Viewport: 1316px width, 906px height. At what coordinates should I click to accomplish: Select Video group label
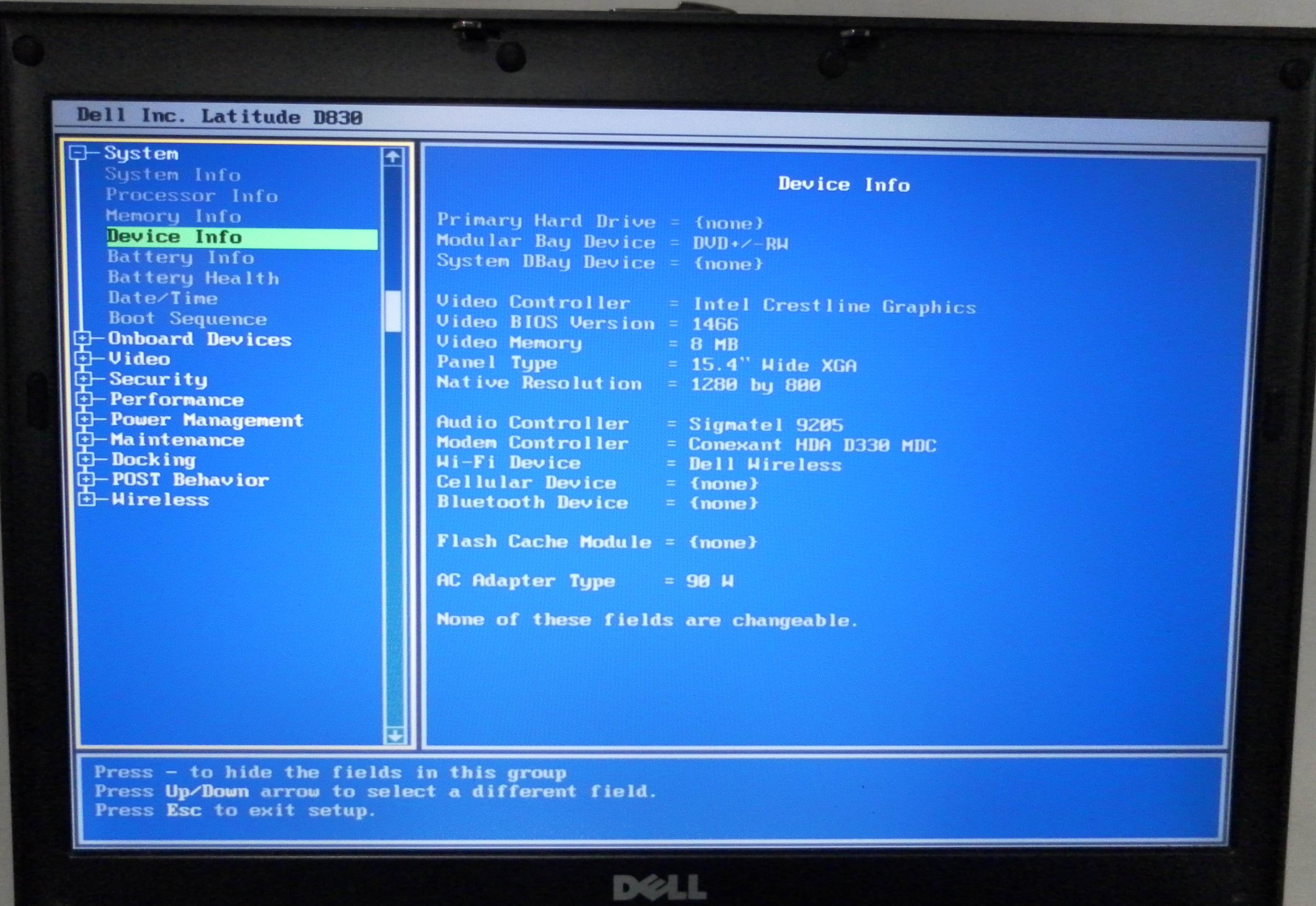(140, 359)
